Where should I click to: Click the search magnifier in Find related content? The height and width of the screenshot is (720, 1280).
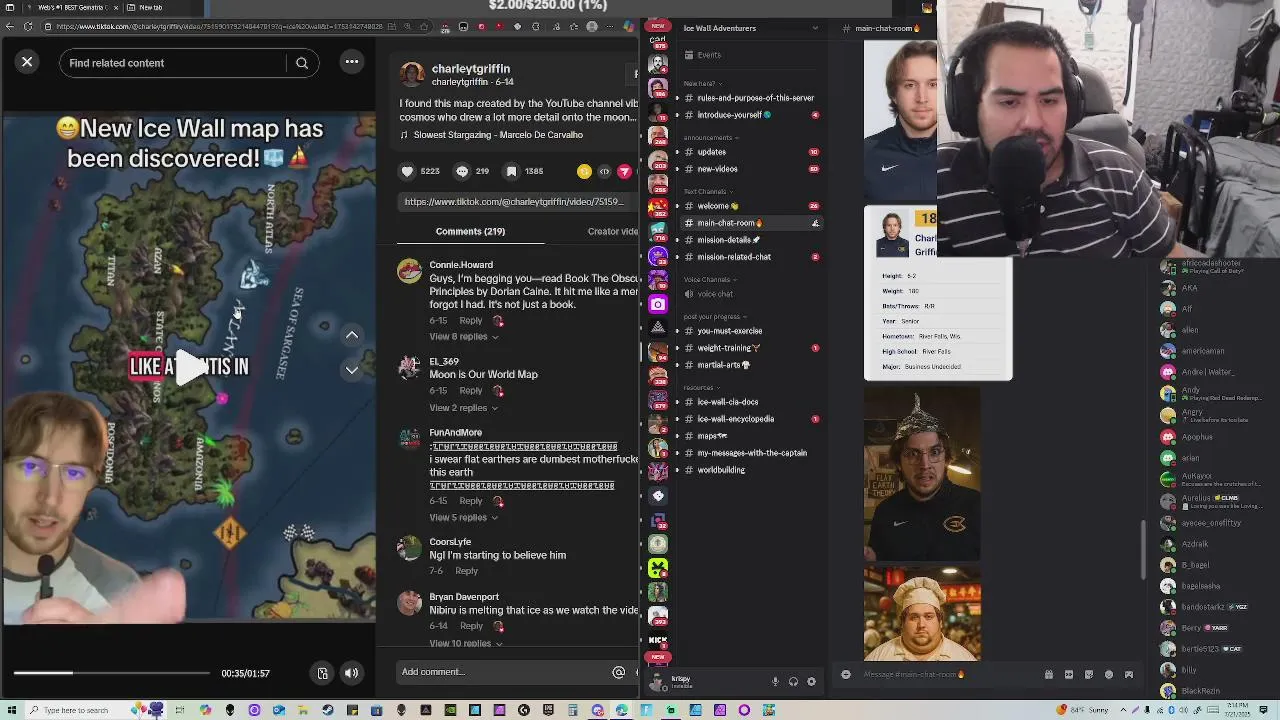tap(302, 63)
